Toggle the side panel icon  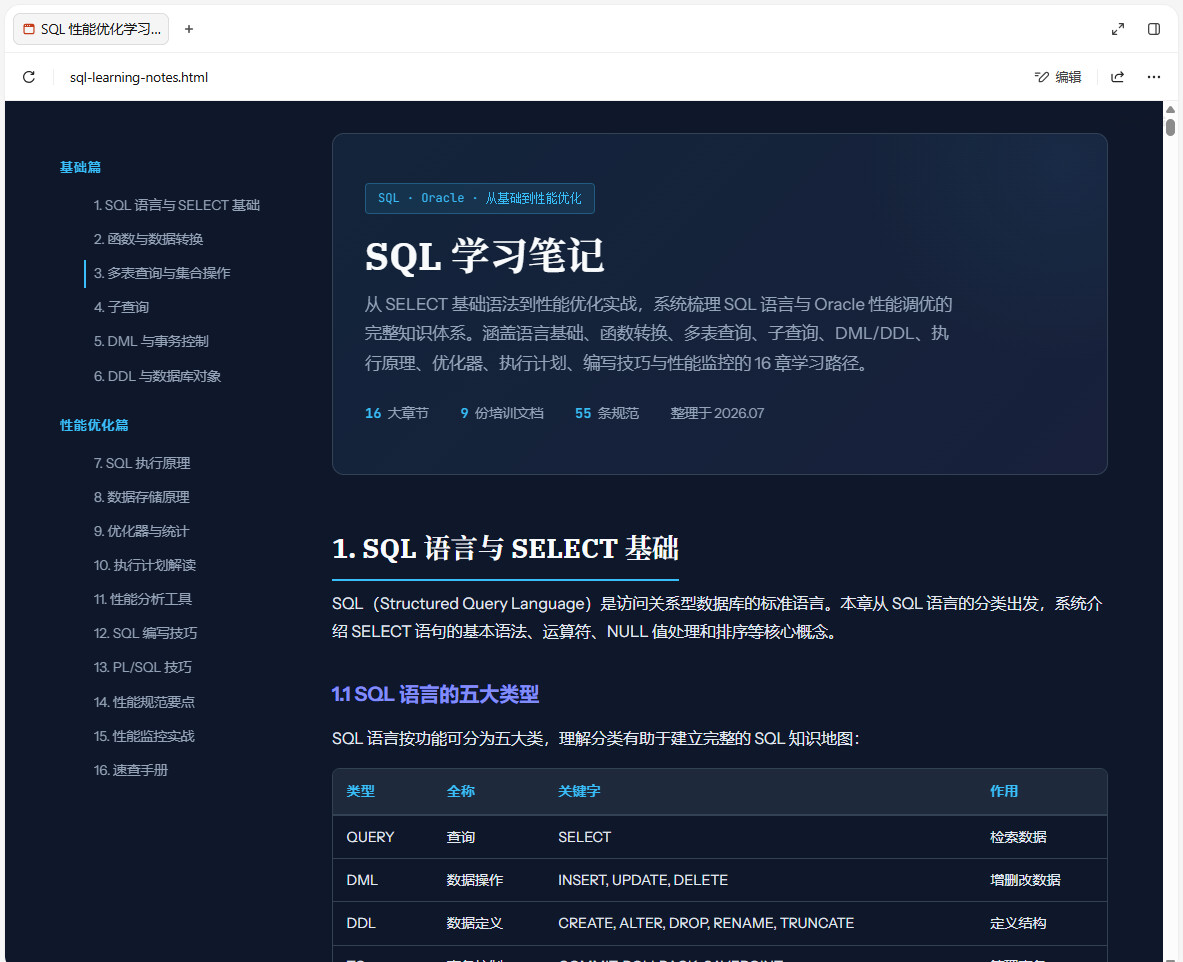pyautogui.click(x=1154, y=29)
